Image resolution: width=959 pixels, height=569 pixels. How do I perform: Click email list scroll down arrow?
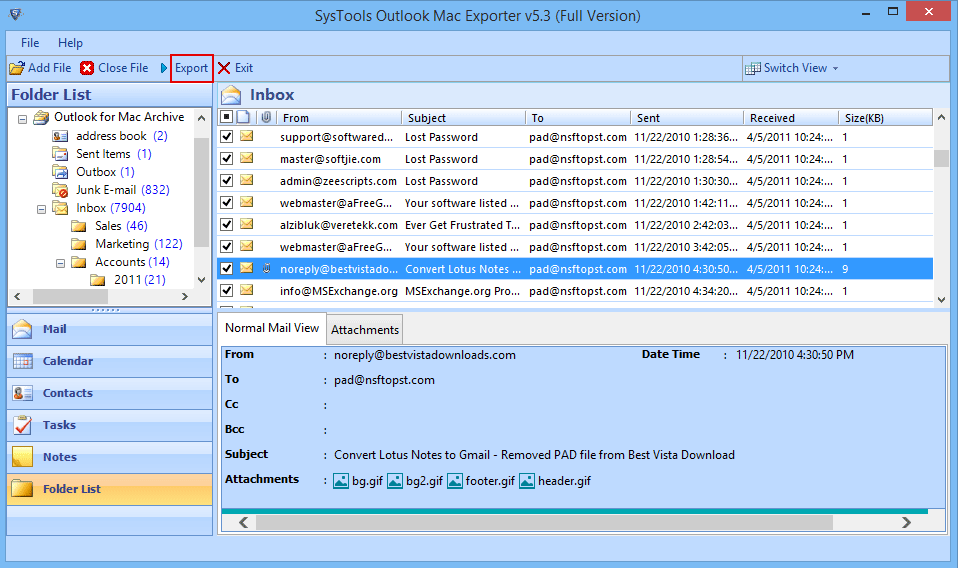tap(941, 299)
